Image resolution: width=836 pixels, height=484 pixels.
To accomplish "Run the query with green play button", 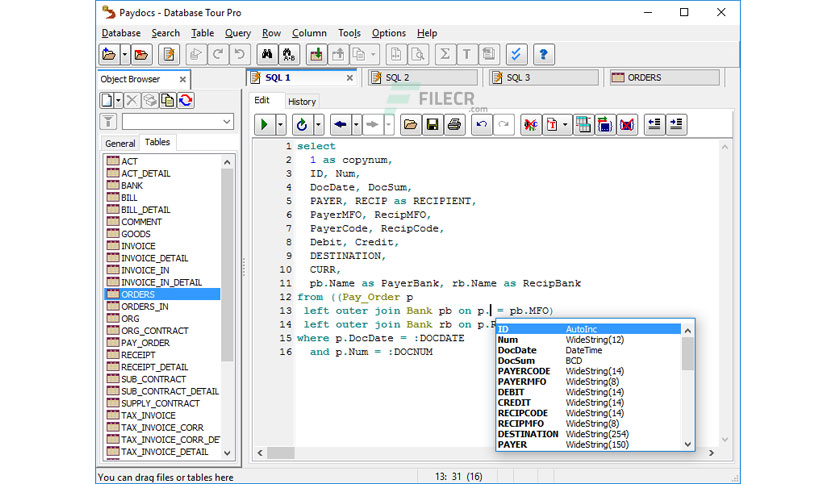I will [264, 125].
